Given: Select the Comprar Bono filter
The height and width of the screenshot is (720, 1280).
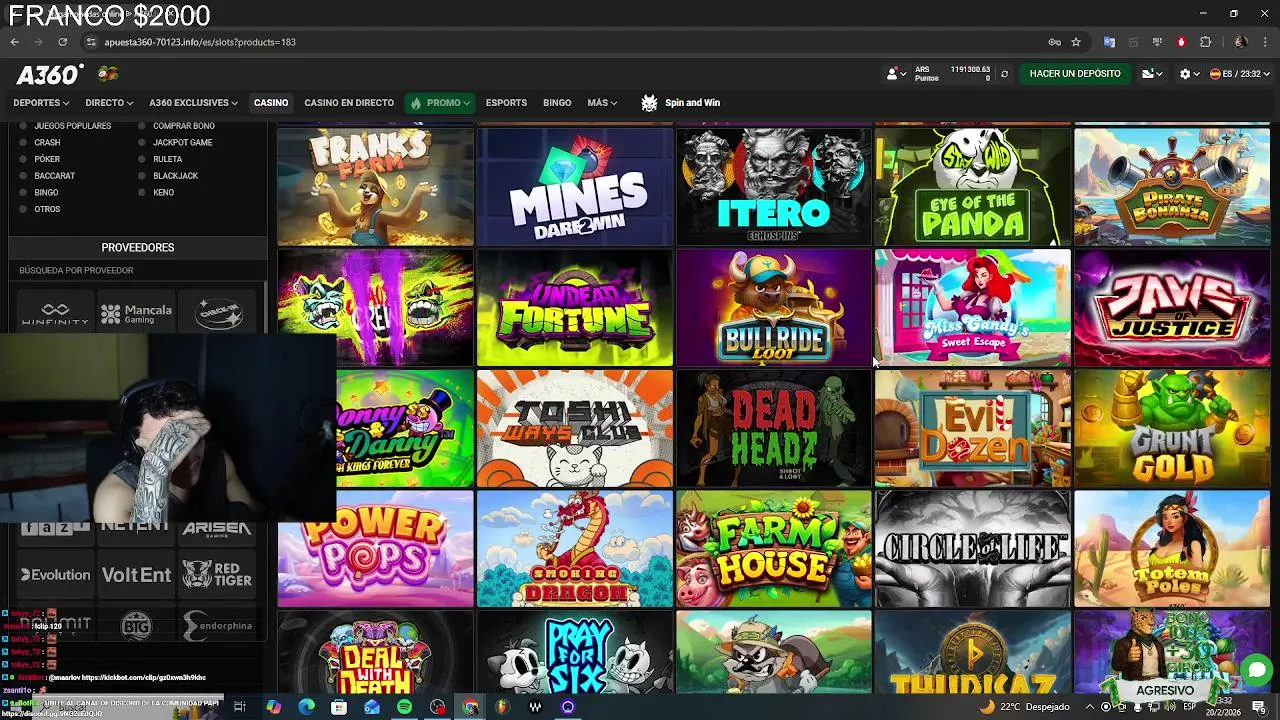Looking at the screenshot, I should 177,126.
